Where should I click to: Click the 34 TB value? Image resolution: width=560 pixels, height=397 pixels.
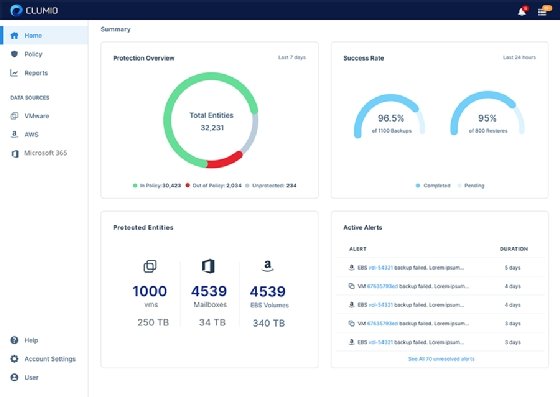(x=212, y=322)
